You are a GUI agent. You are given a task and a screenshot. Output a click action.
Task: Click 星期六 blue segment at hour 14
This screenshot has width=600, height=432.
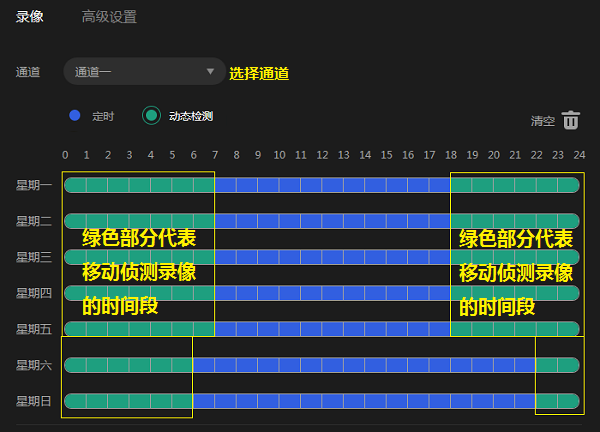pyautogui.click(x=375, y=365)
